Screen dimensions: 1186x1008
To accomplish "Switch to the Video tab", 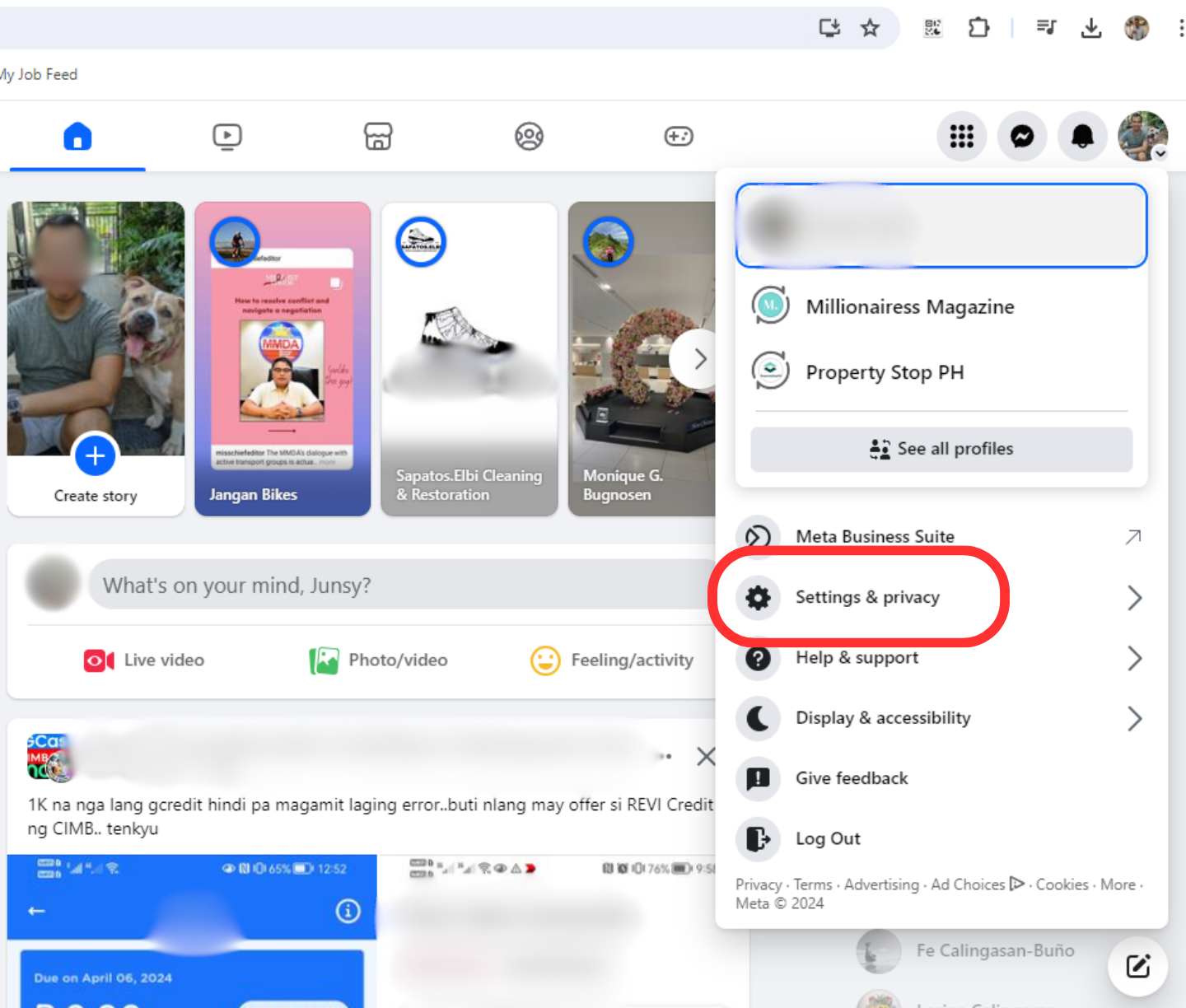I will point(227,136).
